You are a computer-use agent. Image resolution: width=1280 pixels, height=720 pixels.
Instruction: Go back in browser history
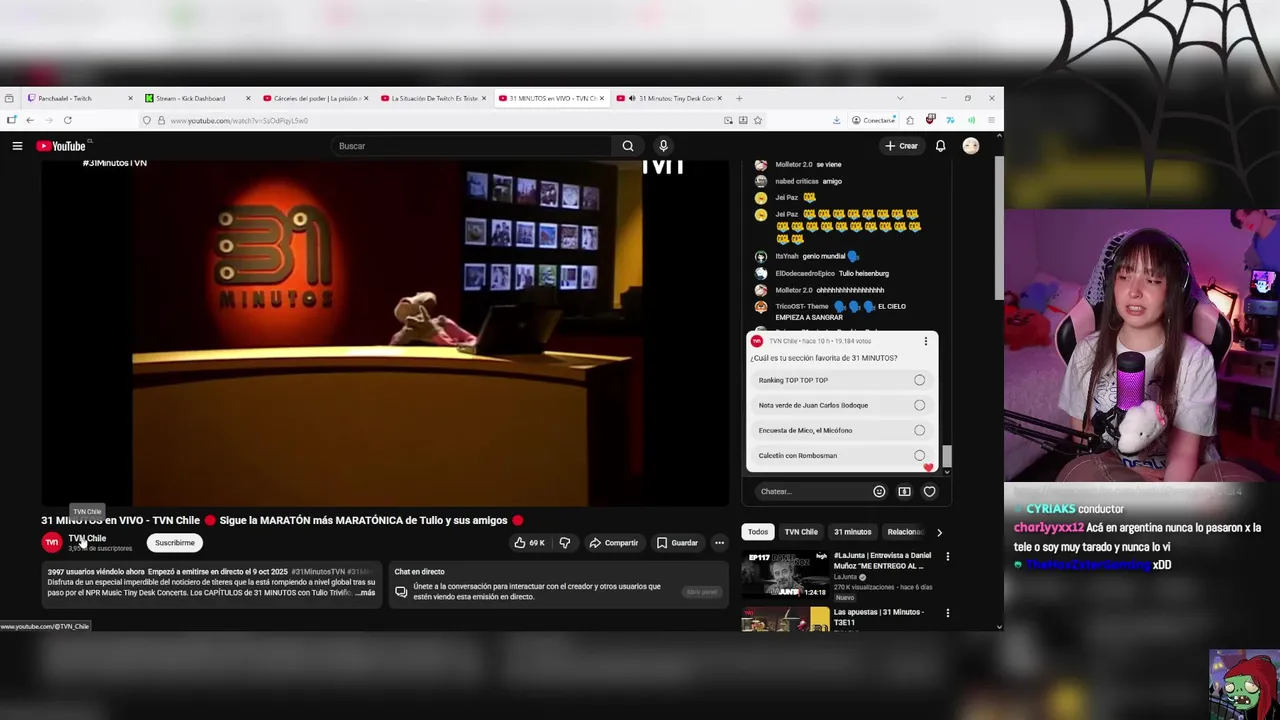[x=30, y=120]
